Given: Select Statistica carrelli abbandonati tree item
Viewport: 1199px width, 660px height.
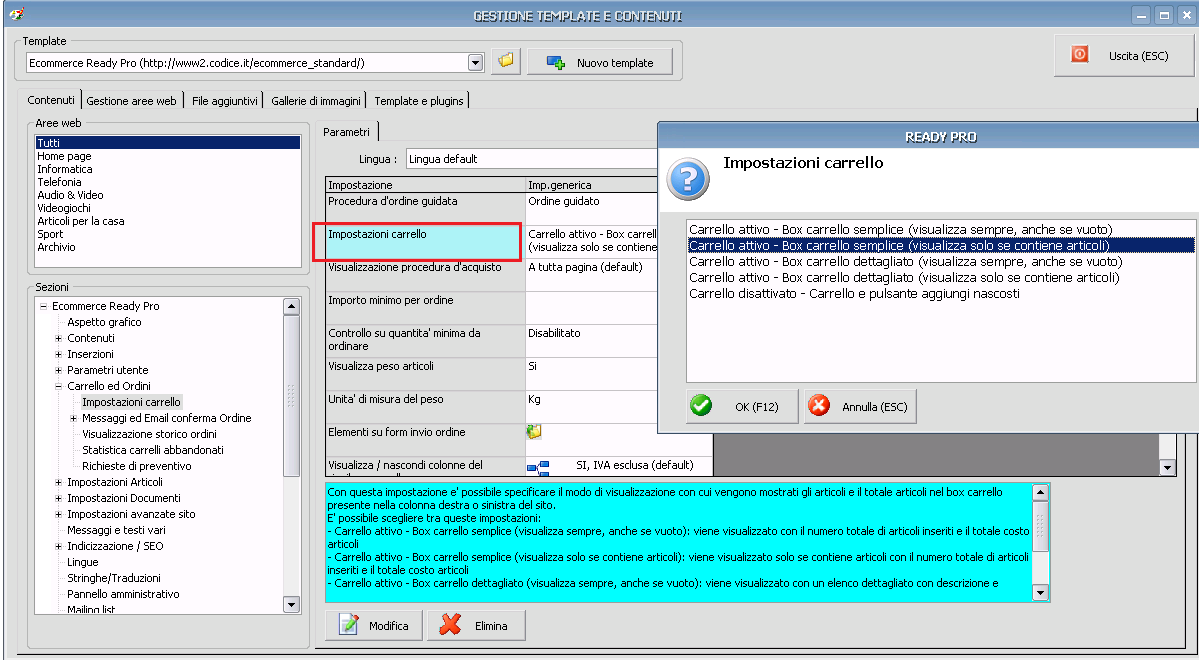Looking at the screenshot, I should pyautogui.click(x=153, y=450).
